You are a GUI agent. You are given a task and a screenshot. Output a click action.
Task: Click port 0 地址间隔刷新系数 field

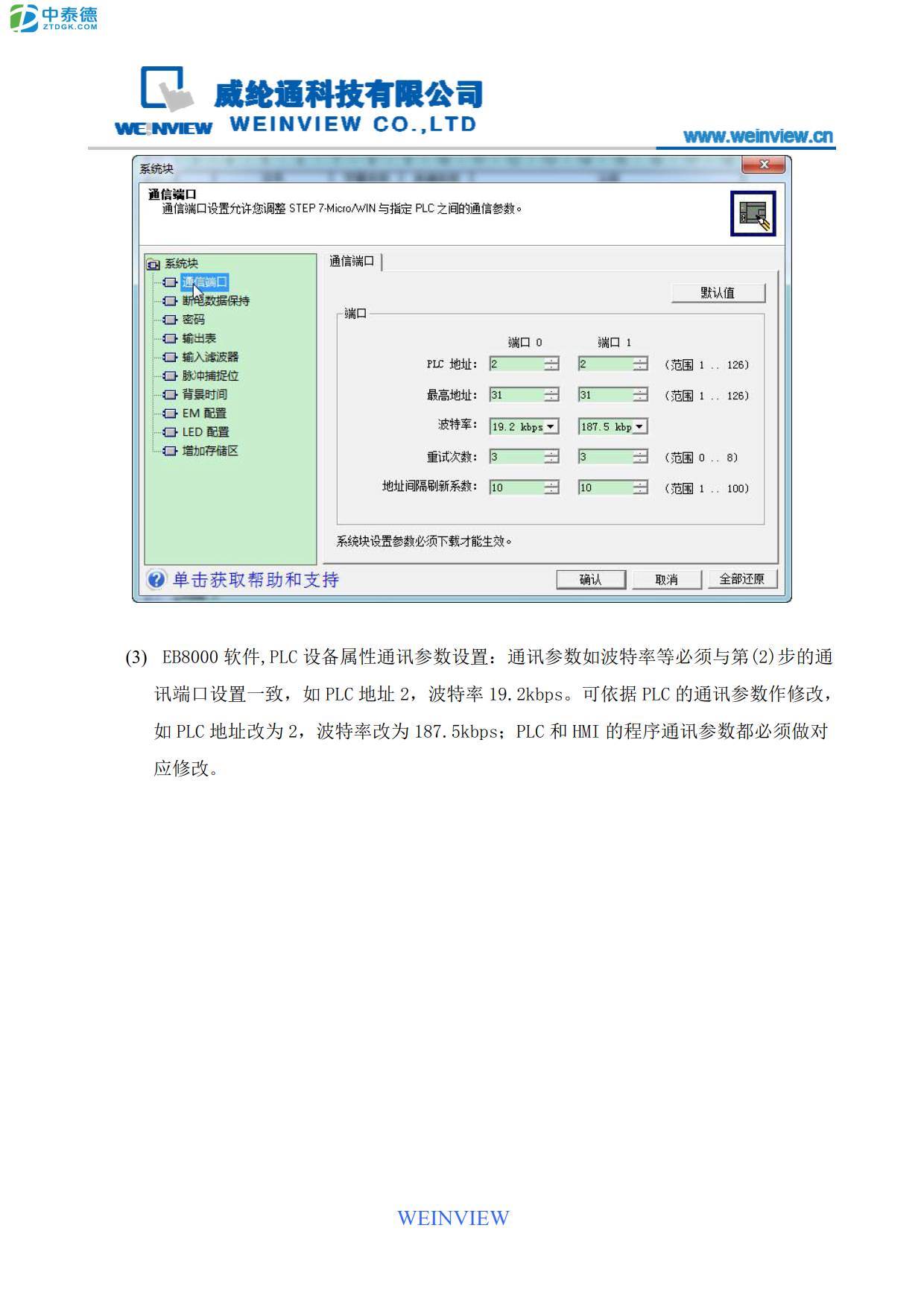[x=516, y=487]
